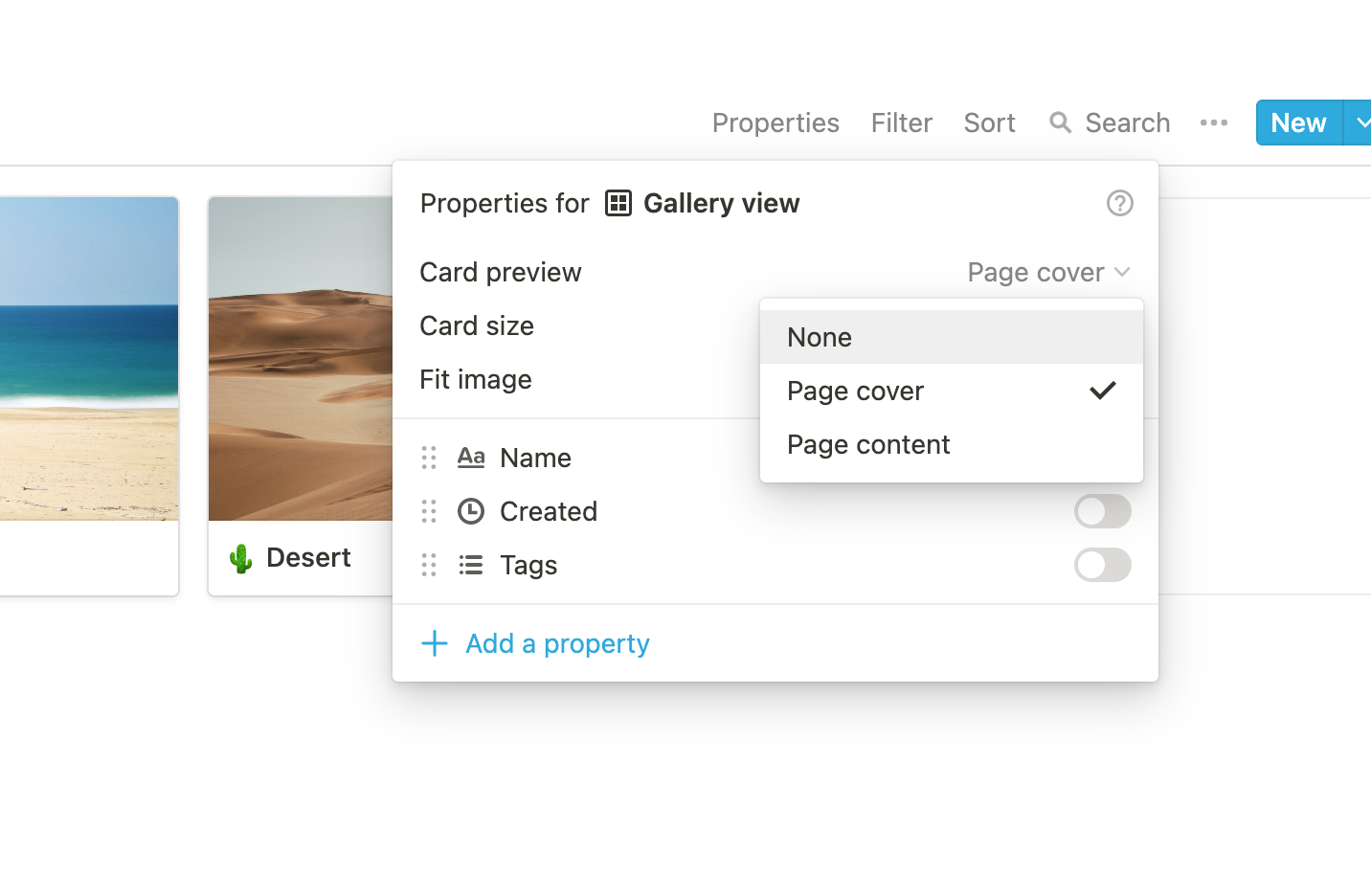Choose Page content from the preview menu
The image size is (1371, 896).
[952, 444]
